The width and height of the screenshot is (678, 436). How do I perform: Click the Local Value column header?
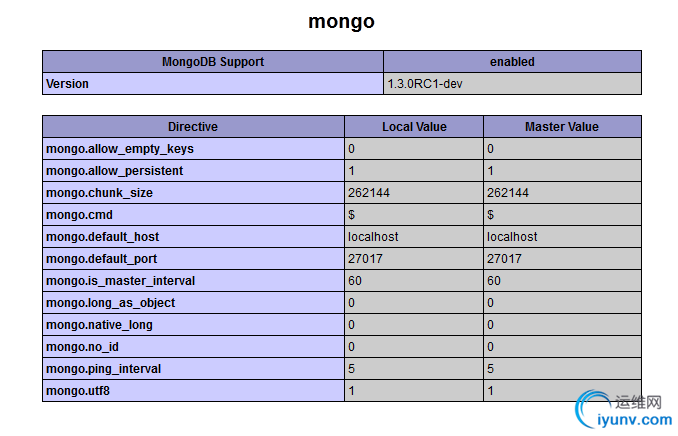click(414, 127)
